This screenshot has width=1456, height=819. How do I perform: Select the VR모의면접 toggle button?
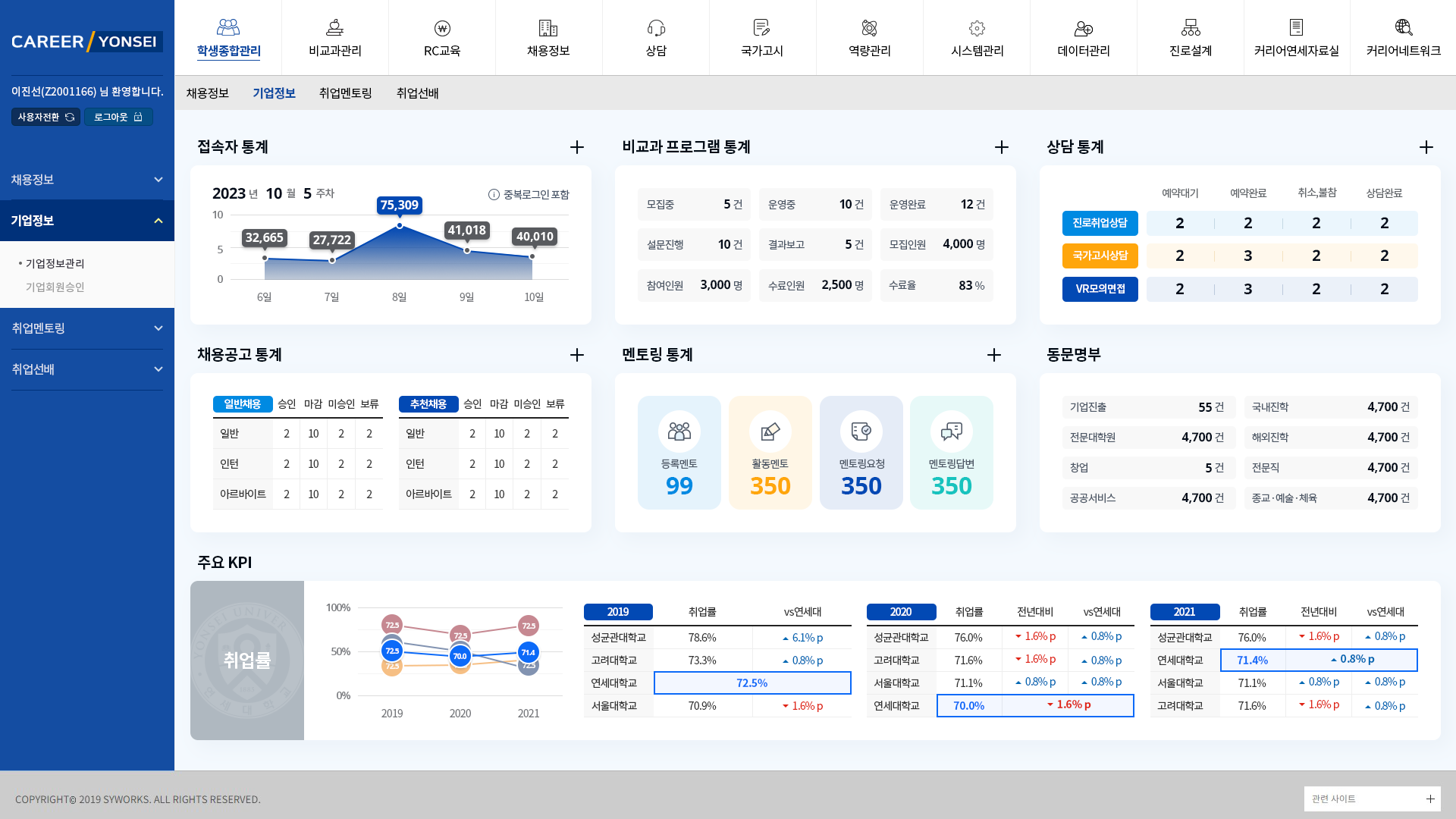click(1100, 289)
